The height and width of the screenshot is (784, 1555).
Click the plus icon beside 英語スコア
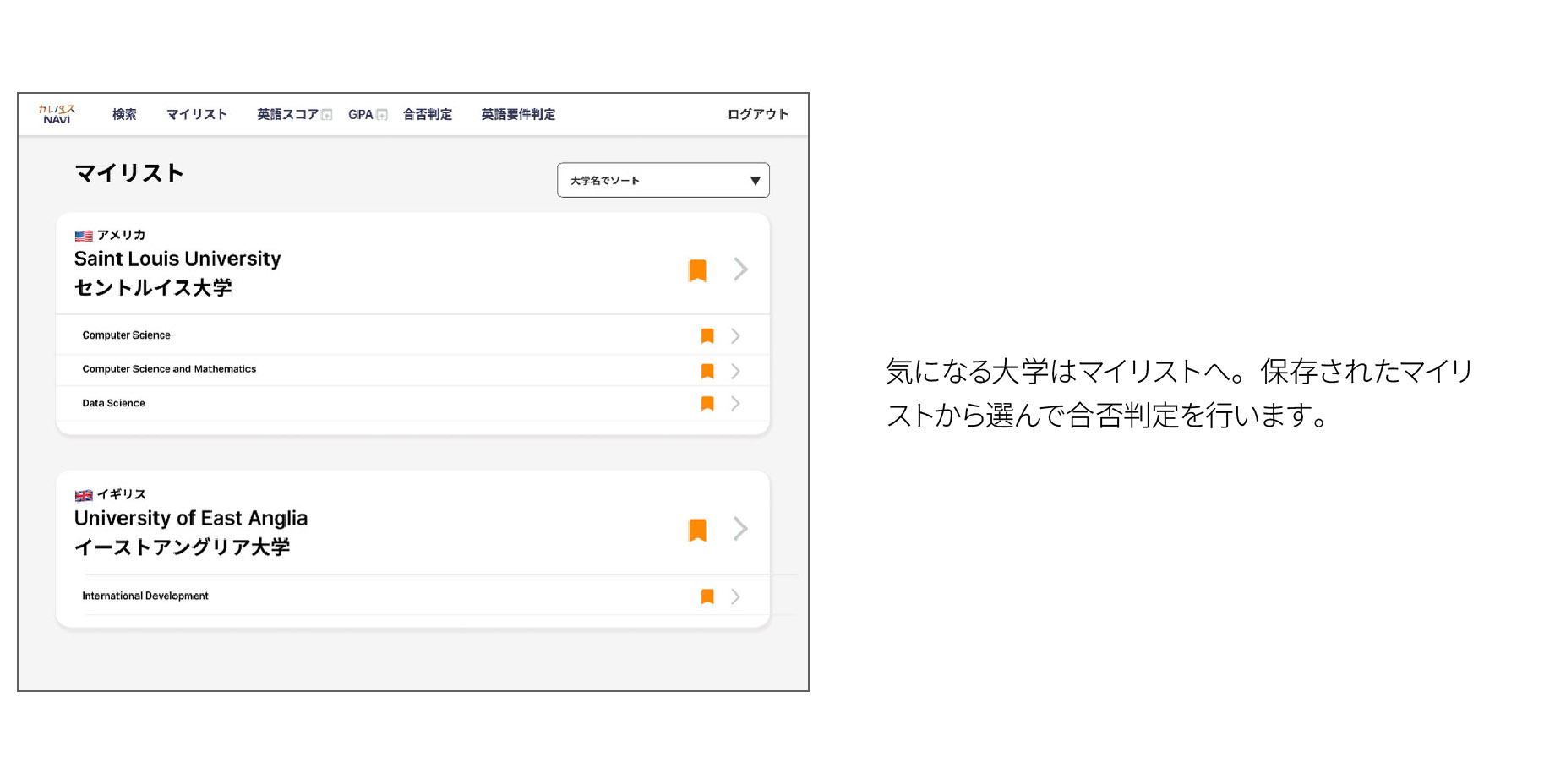pyautogui.click(x=327, y=115)
